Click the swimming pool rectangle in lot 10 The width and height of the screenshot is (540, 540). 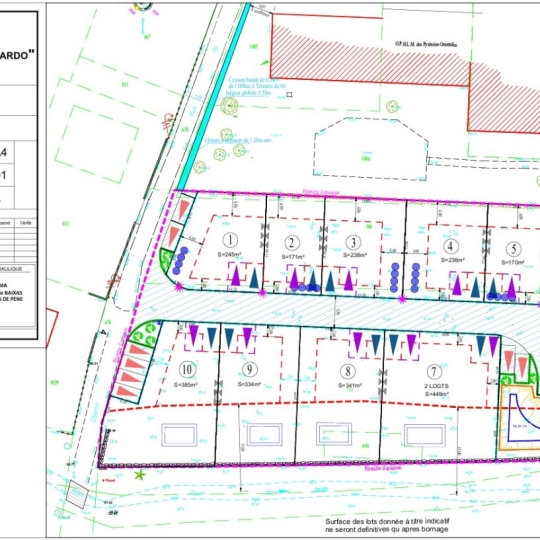click(x=179, y=435)
